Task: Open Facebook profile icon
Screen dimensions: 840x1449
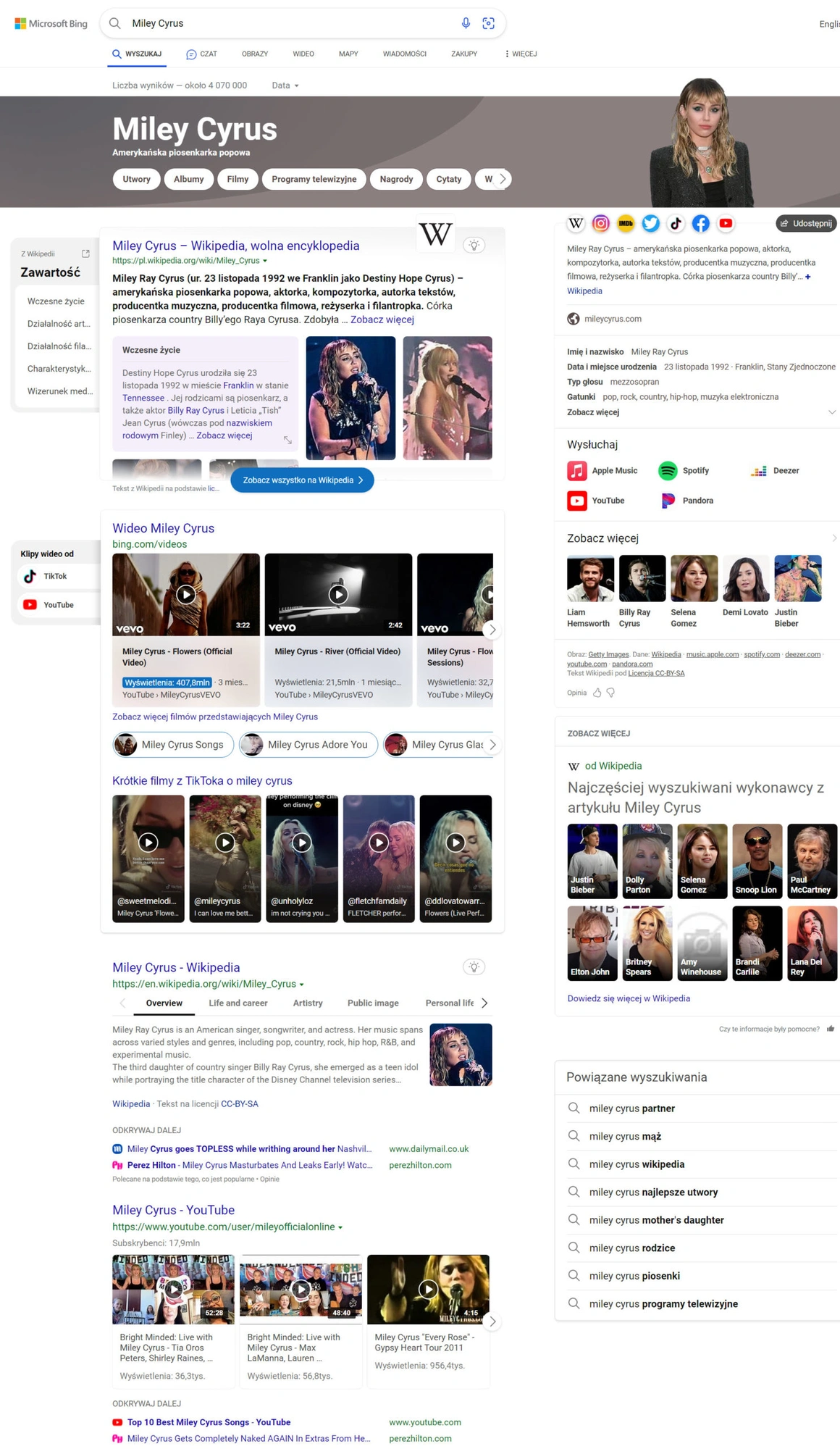Action: (701, 223)
